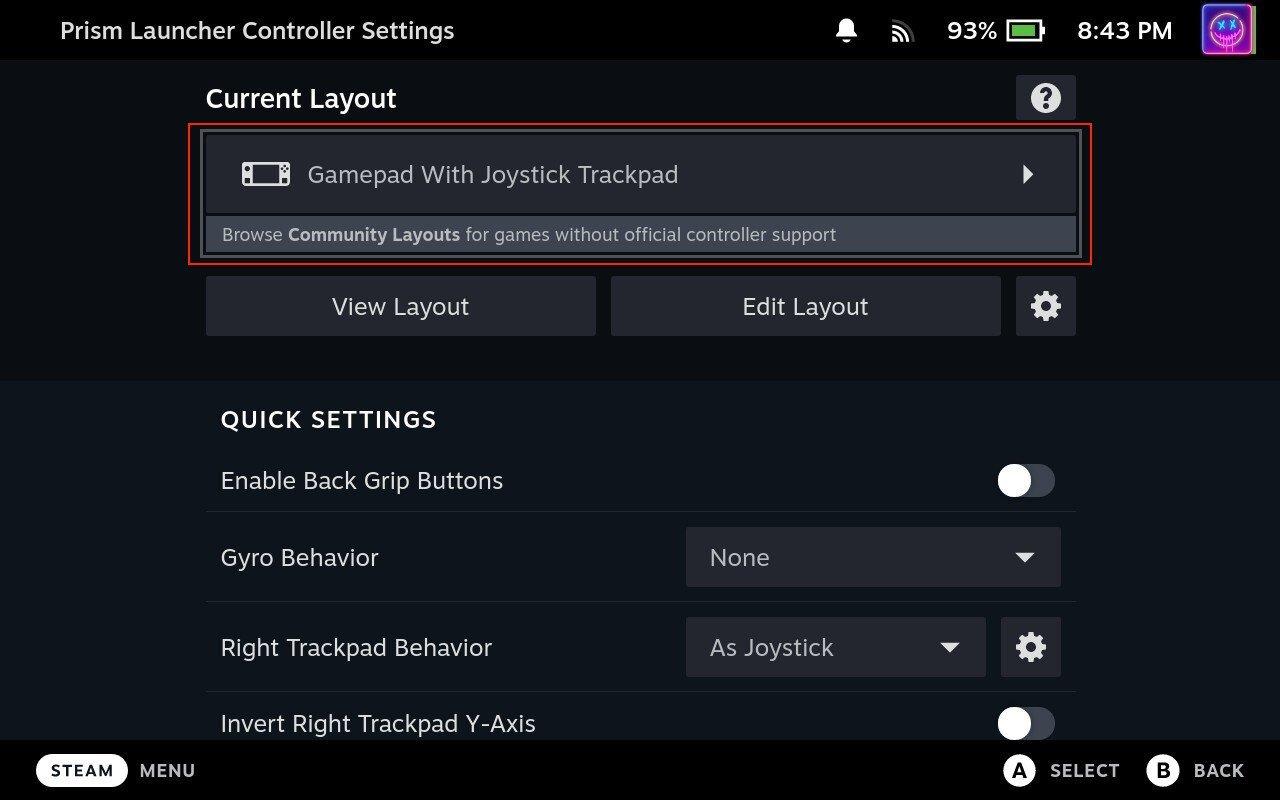
Task: Toggle Invert Right Trackpad Y-Axis
Action: pos(1025,723)
